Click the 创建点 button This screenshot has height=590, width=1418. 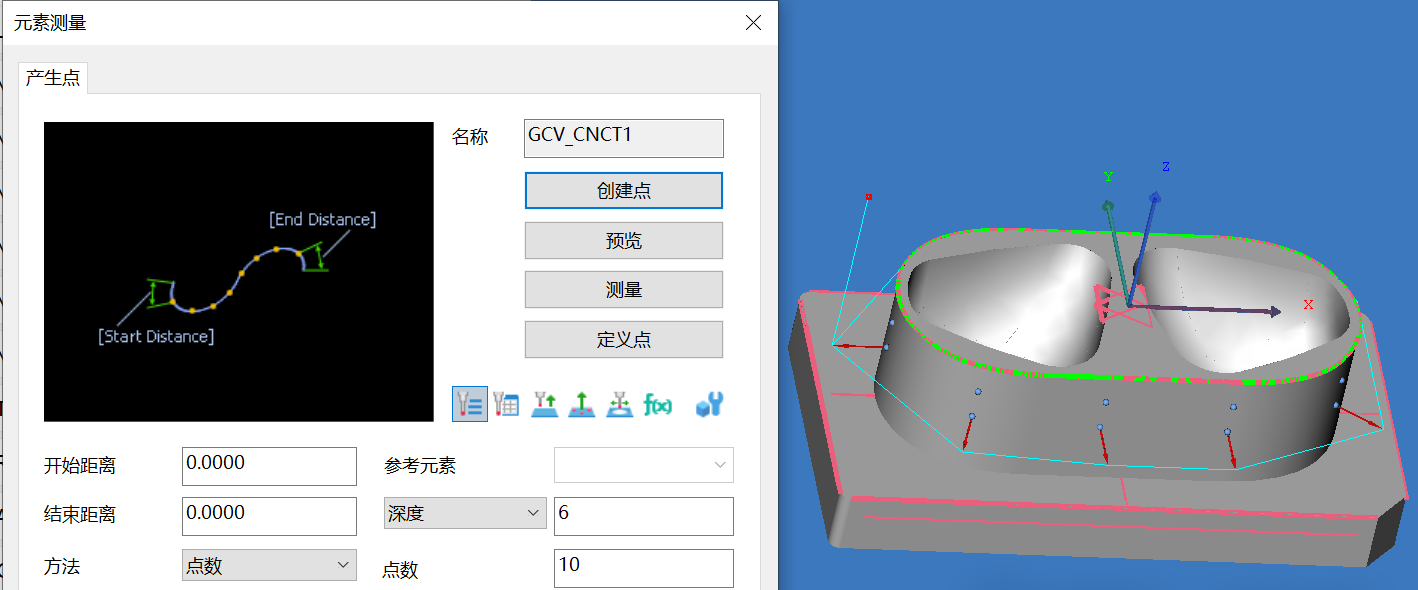623,190
